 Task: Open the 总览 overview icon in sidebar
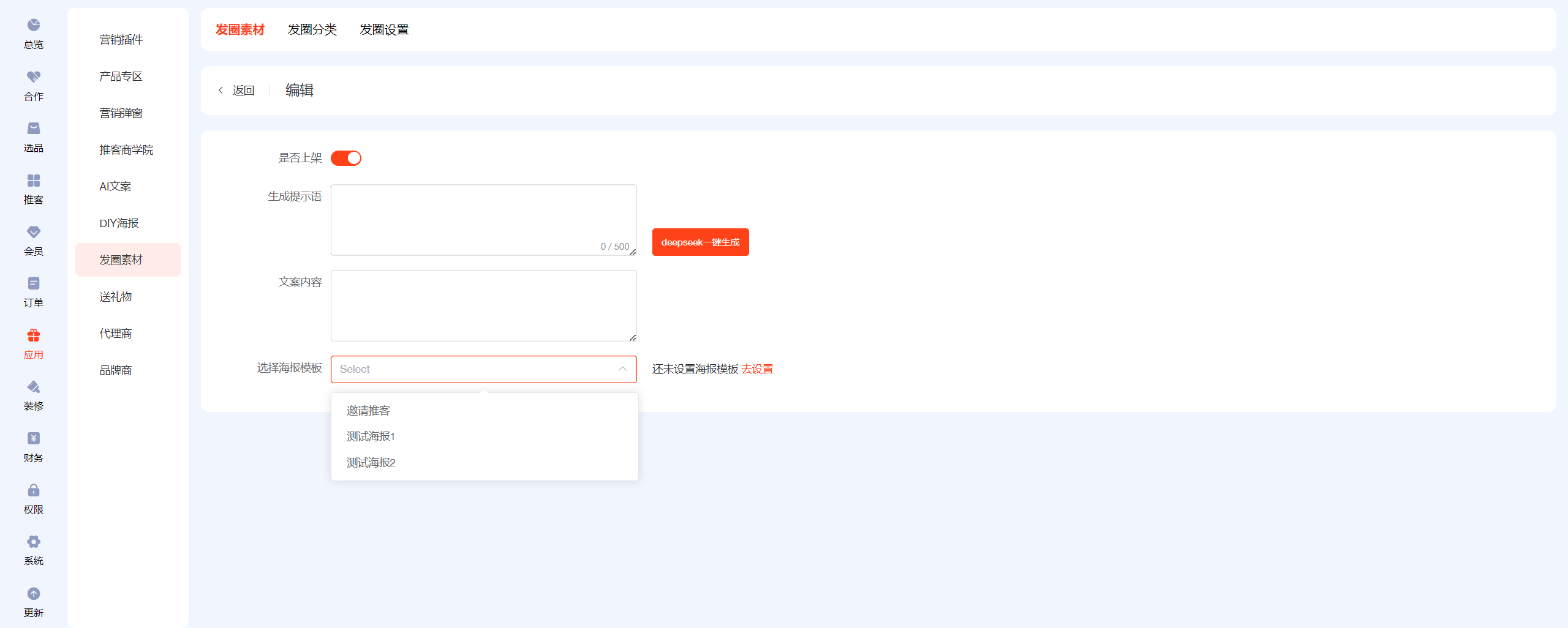coord(34,25)
